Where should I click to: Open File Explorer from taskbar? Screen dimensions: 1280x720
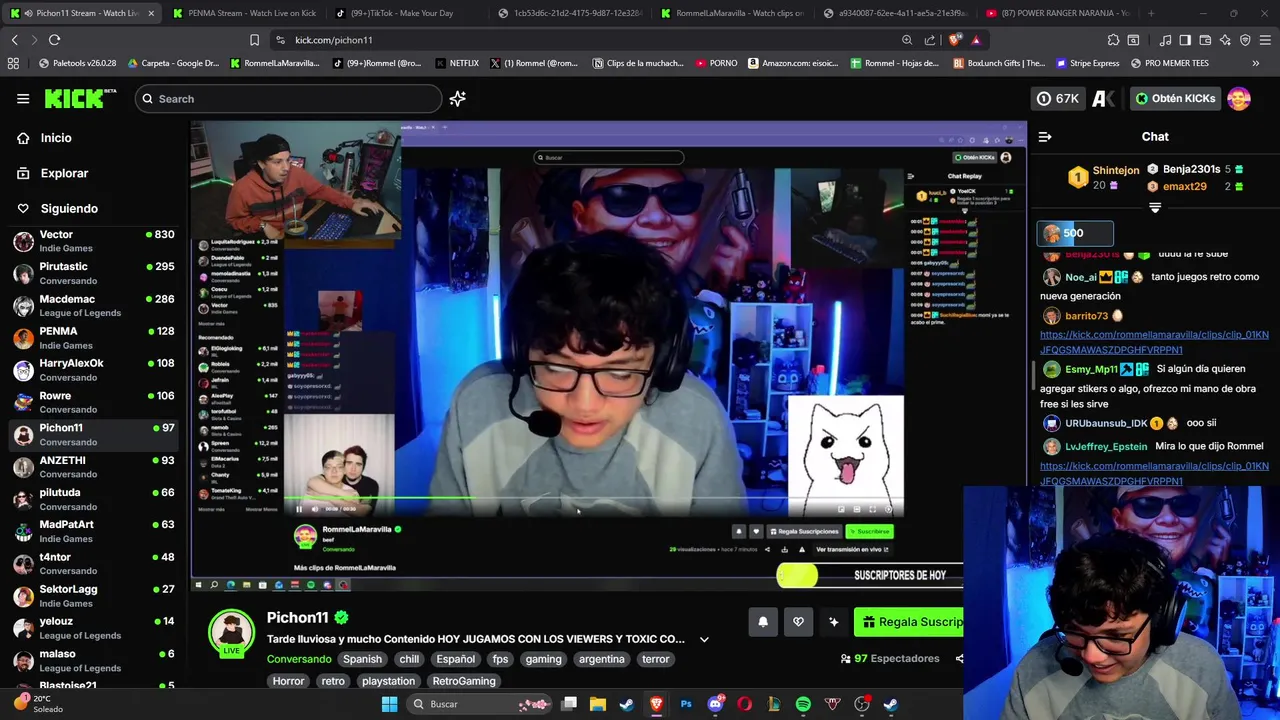[x=597, y=704]
